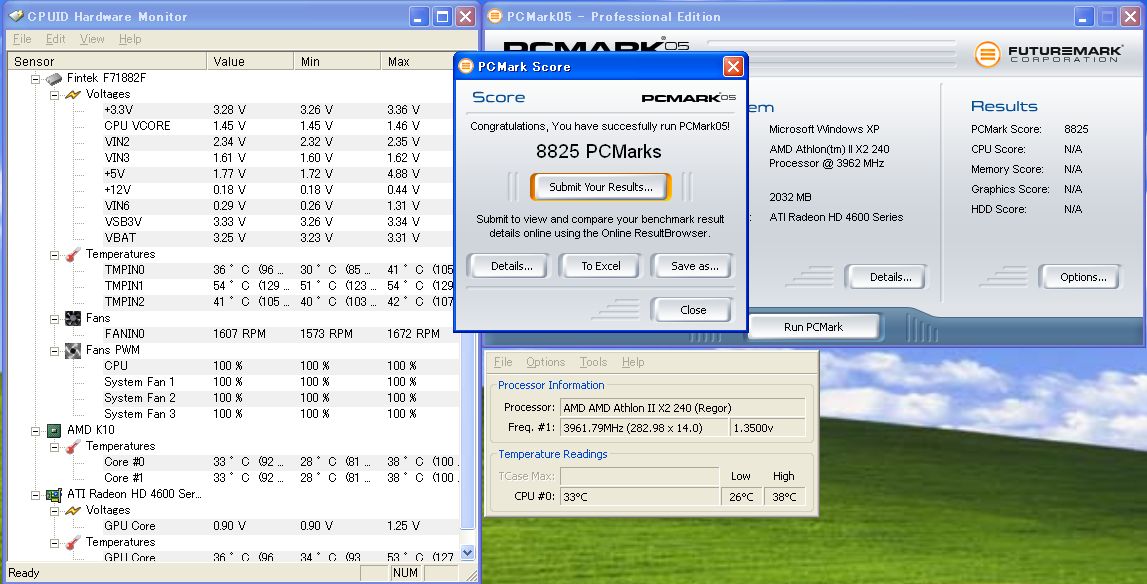Click the Fintek F71882F chip icon
Screen dimensions: 1147x584
[54, 78]
